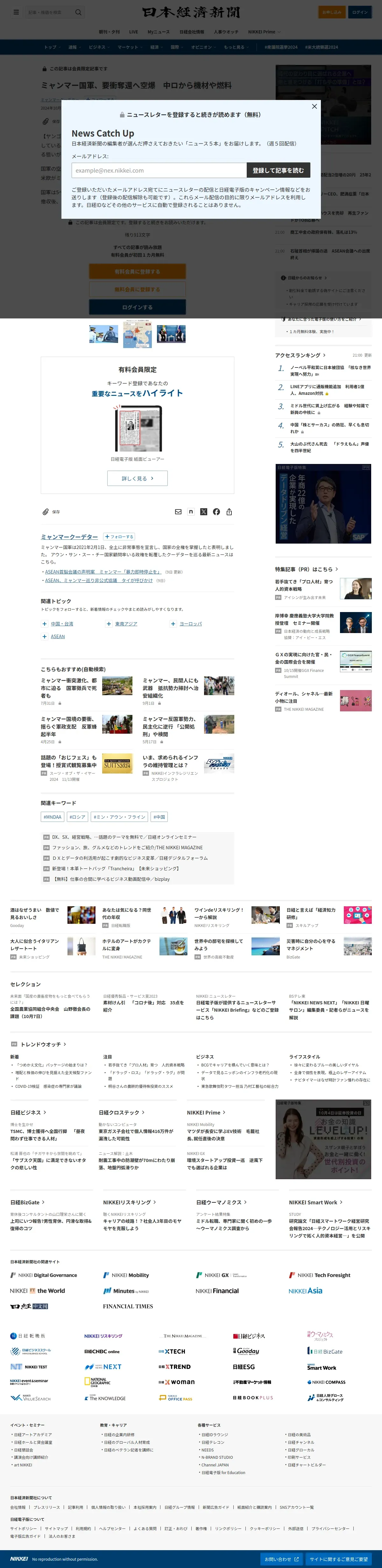382x1568 pixels.
Task: Expand the オピニオン navigation dropdown
Action: pyautogui.click(x=204, y=47)
